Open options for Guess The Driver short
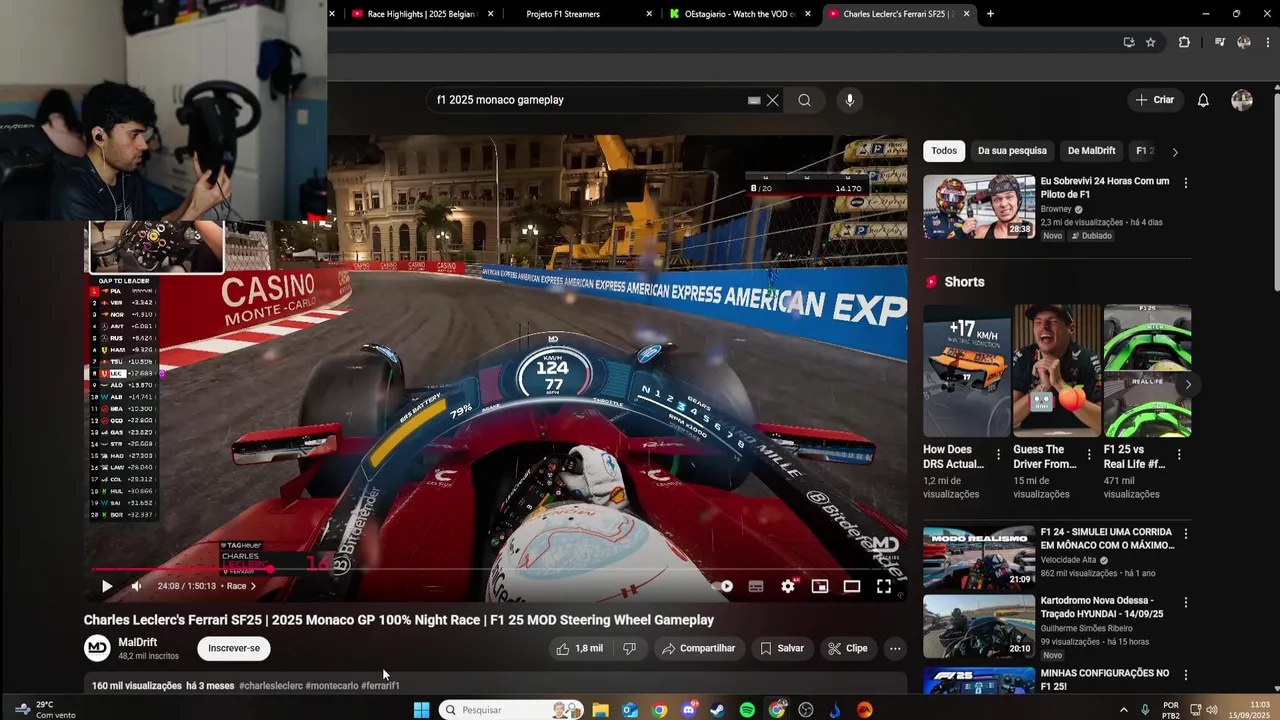 1089,455
